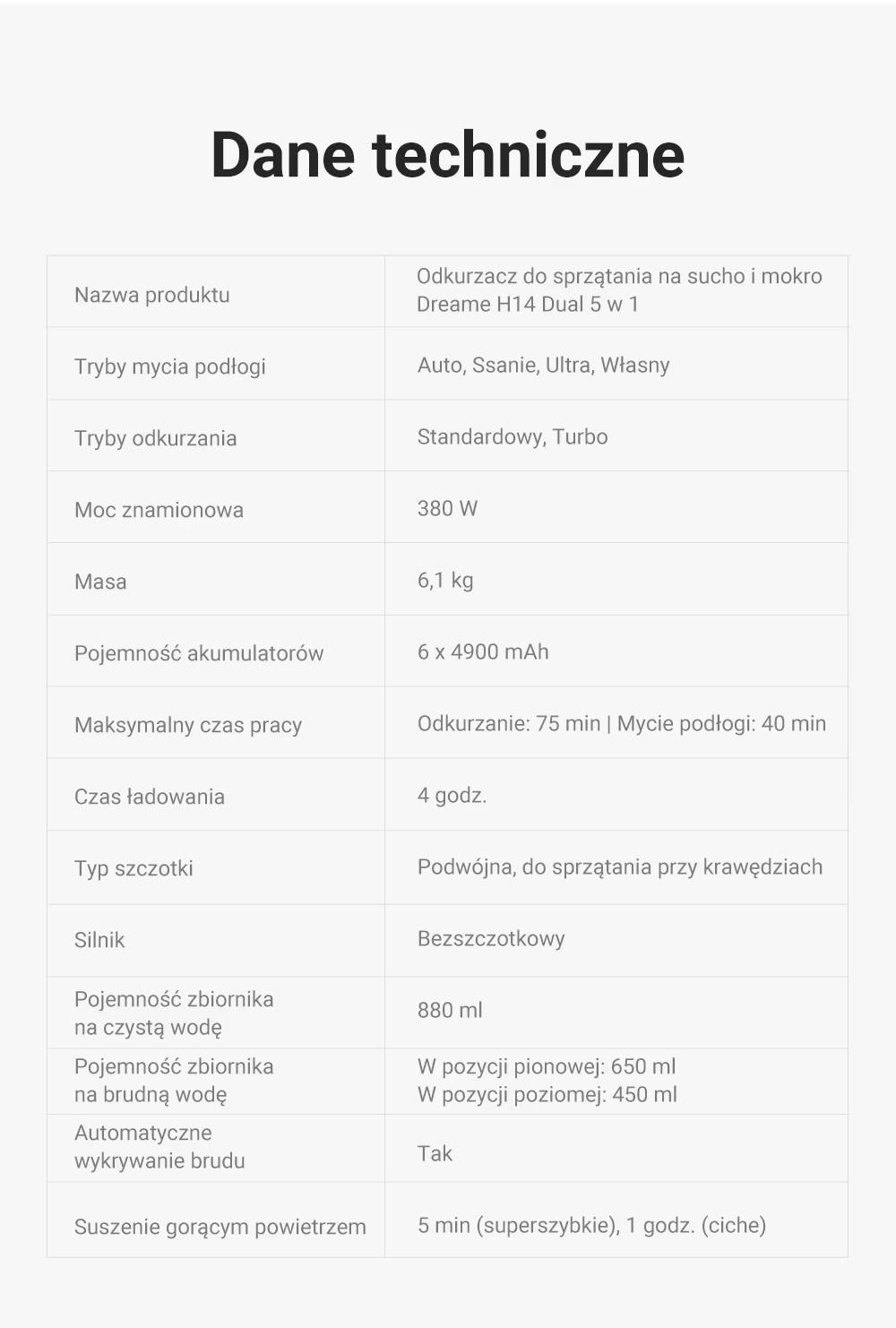Click the "Tak" dirt detection value
The width and height of the screenshot is (896, 1328).
pyautogui.click(x=435, y=1153)
